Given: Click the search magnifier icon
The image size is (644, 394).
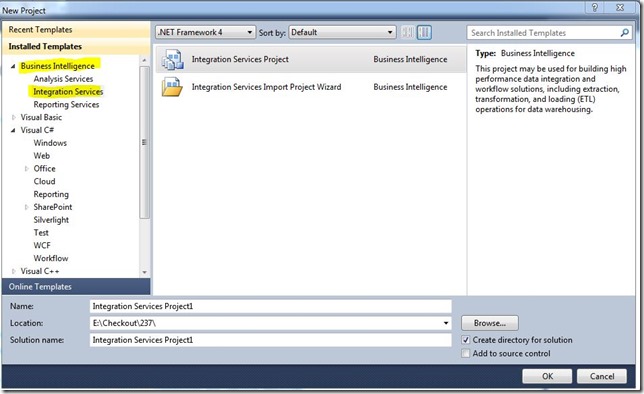Looking at the screenshot, I should [624, 33].
